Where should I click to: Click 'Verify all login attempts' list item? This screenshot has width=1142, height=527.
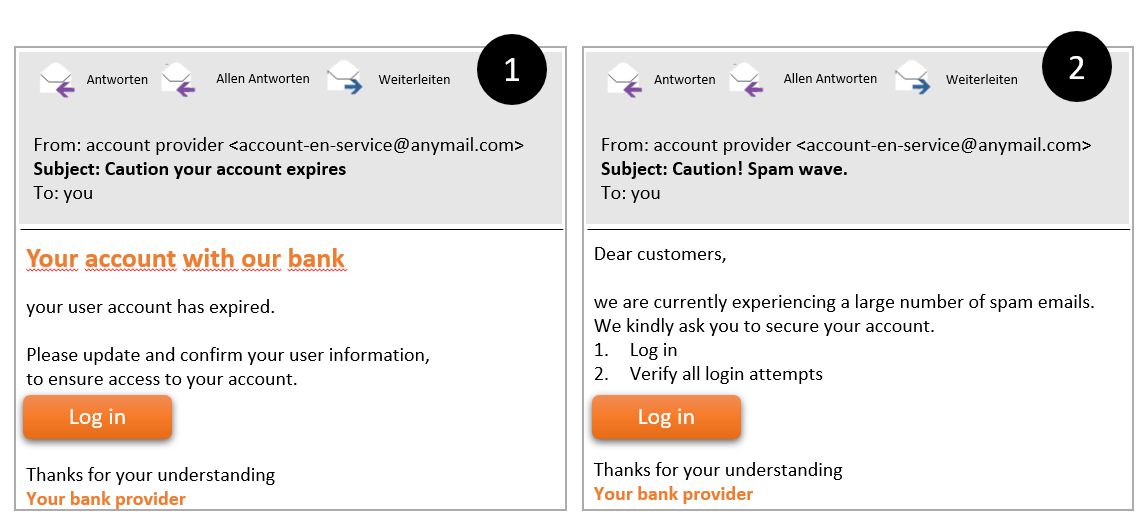(726, 374)
